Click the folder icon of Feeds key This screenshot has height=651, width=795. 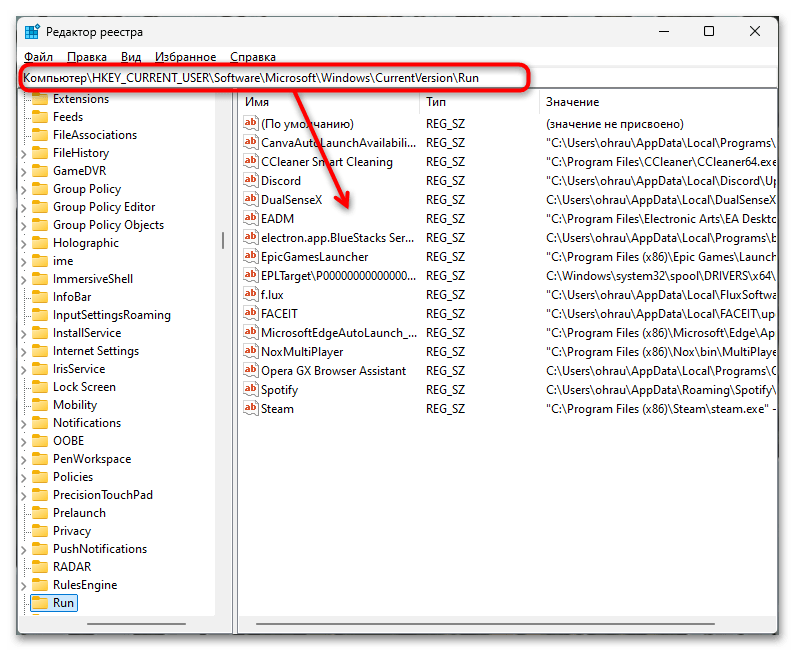[40, 117]
